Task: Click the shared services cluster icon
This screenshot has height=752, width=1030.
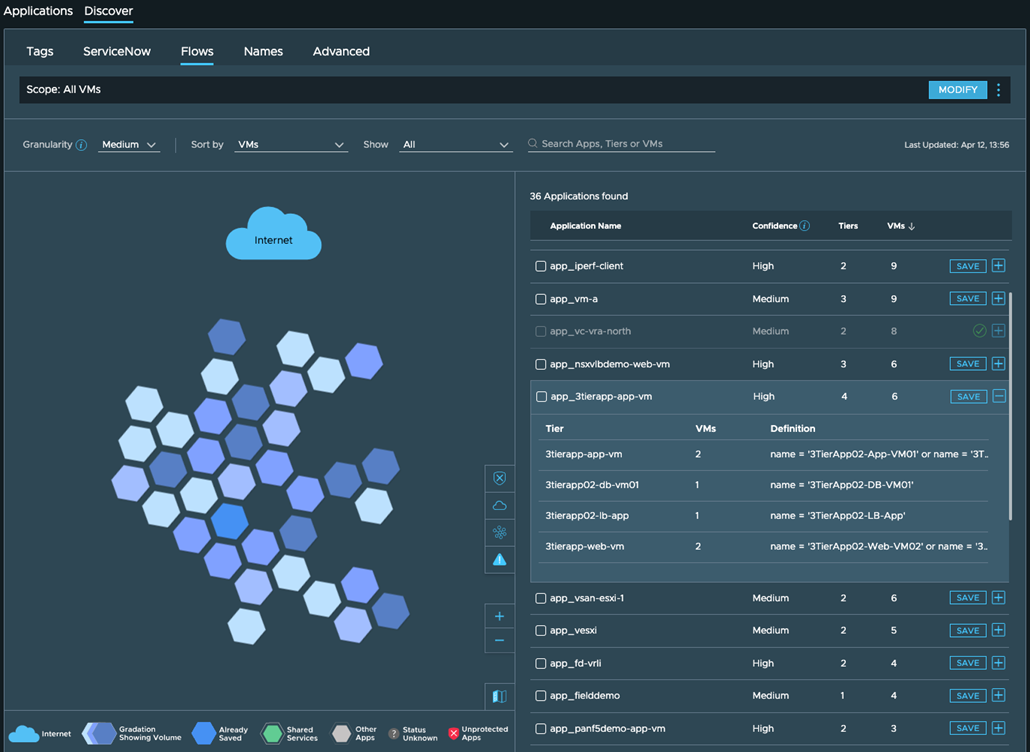Action: coord(499,532)
